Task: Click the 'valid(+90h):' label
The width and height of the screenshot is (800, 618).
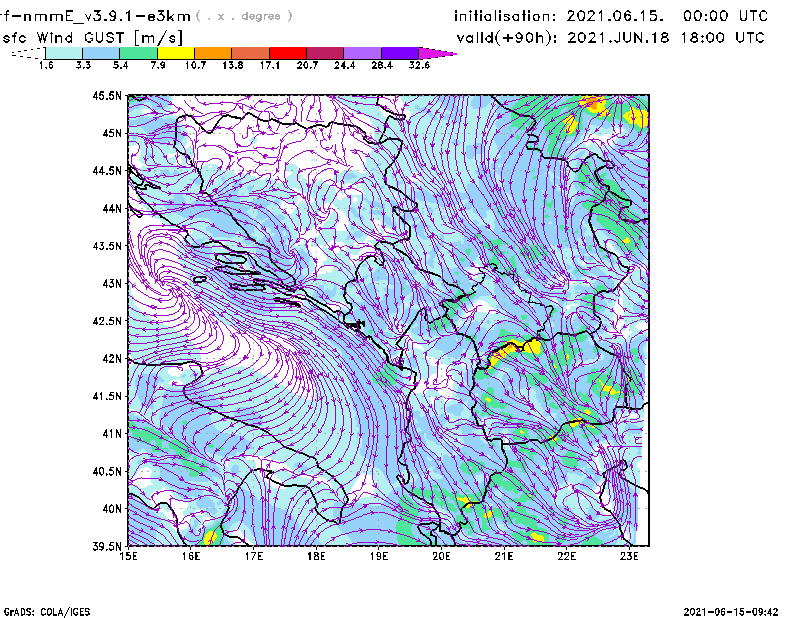Action: pos(507,38)
